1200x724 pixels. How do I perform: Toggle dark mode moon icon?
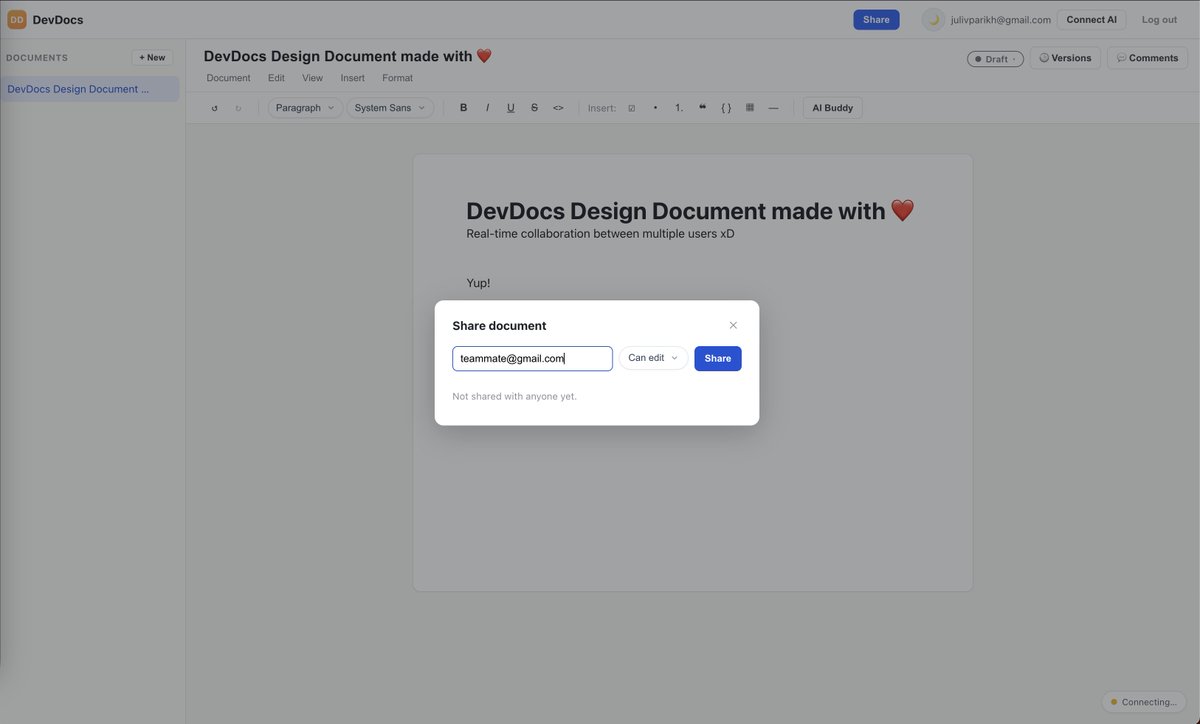(x=933, y=19)
